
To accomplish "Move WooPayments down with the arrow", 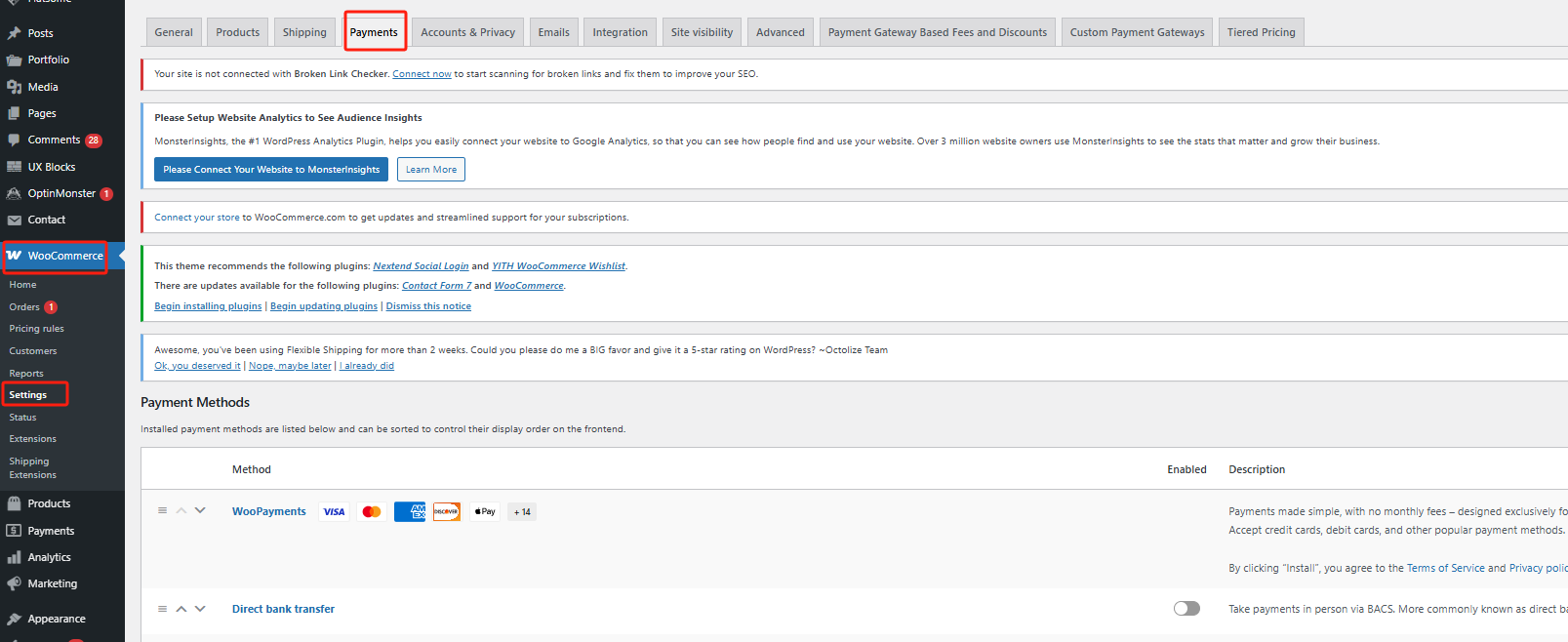I will pos(200,511).
